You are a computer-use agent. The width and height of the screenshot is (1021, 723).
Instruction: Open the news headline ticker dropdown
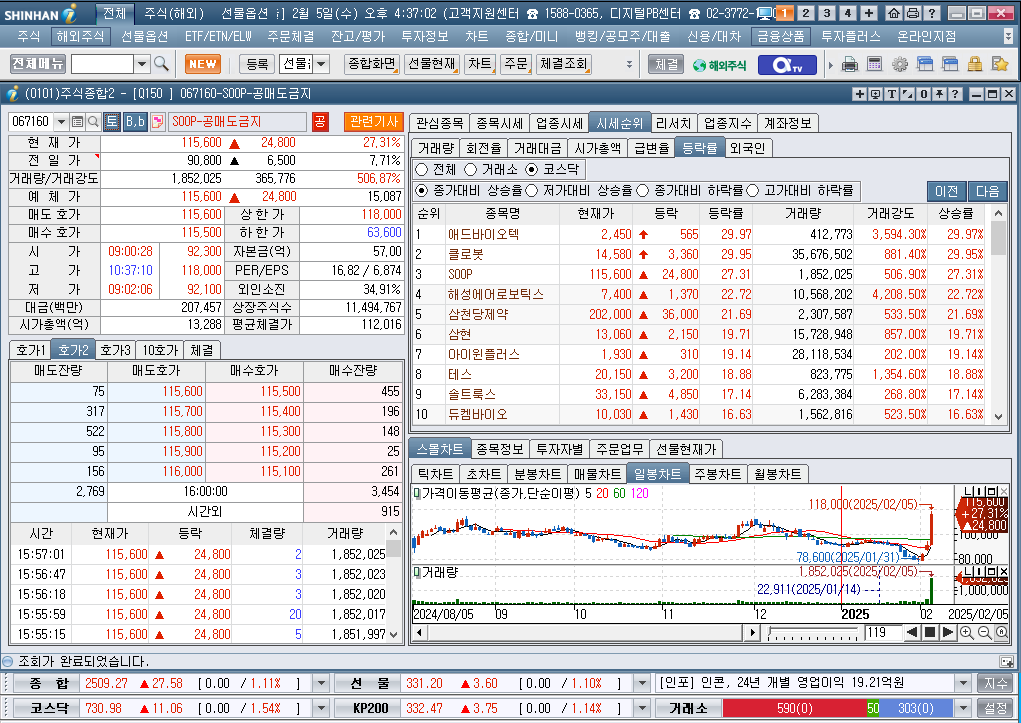(963, 683)
